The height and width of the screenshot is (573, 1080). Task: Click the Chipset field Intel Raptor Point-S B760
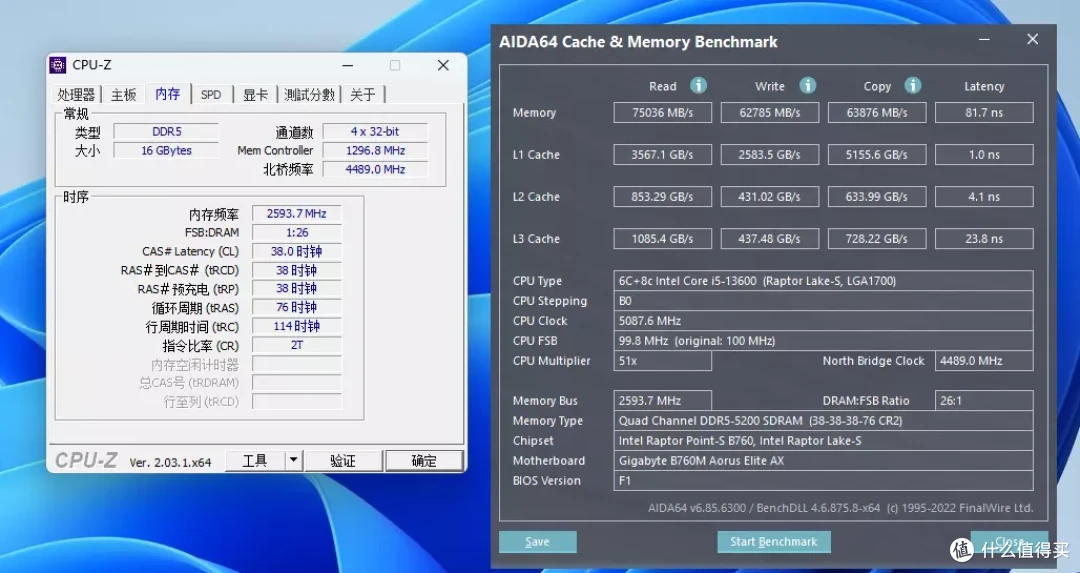tap(823, 440)
